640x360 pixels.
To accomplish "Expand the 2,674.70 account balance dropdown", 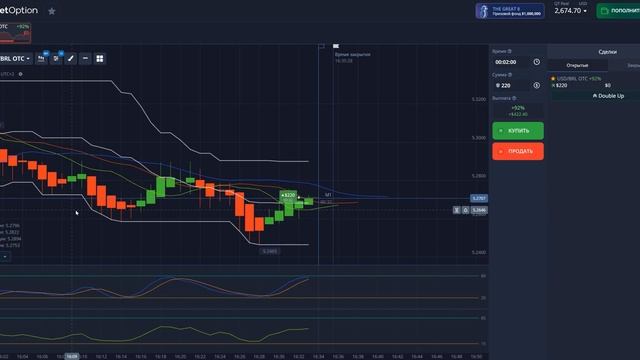I will pyautogui.click(x=571, y=11).
